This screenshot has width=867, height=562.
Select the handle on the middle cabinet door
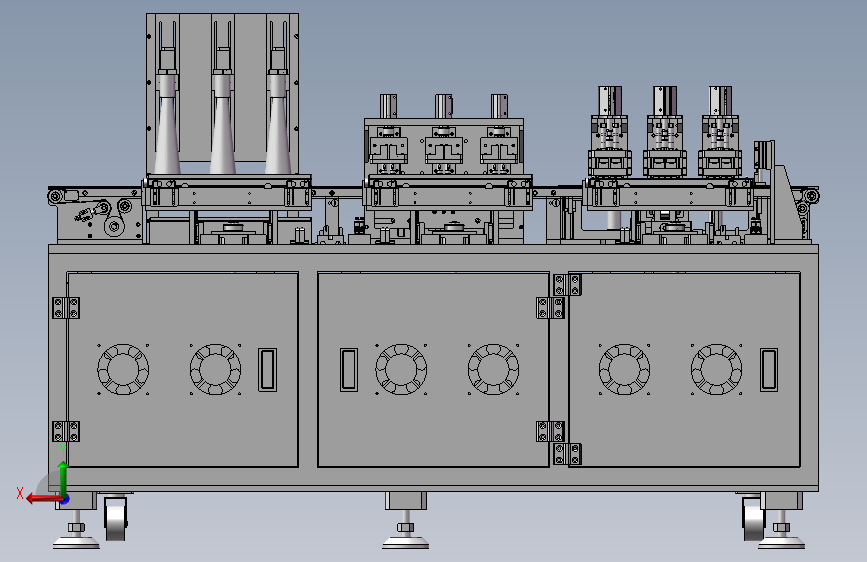click(x=348, y=370)
